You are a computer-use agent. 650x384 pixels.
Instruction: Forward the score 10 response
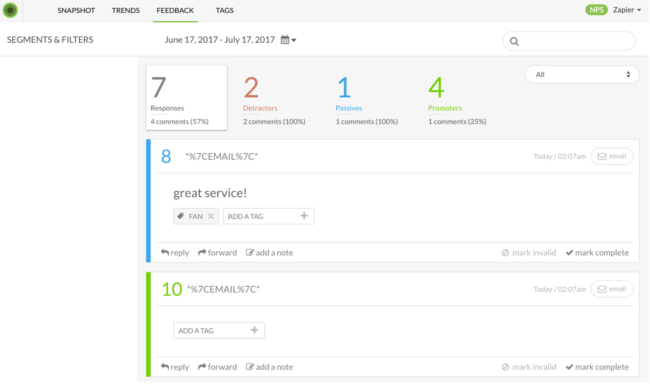tap(217, 367)
